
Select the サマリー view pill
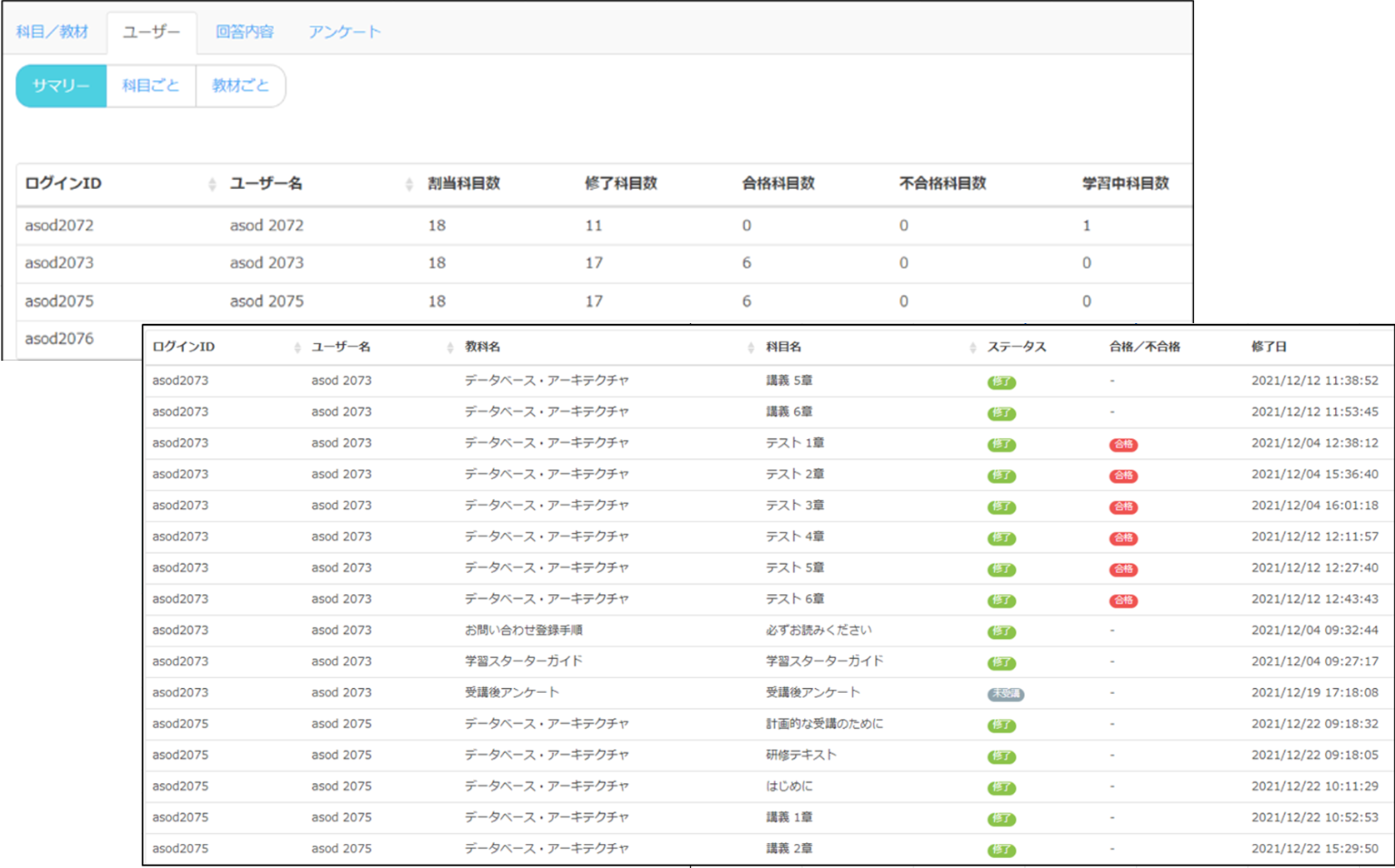(x=61, y=86)
